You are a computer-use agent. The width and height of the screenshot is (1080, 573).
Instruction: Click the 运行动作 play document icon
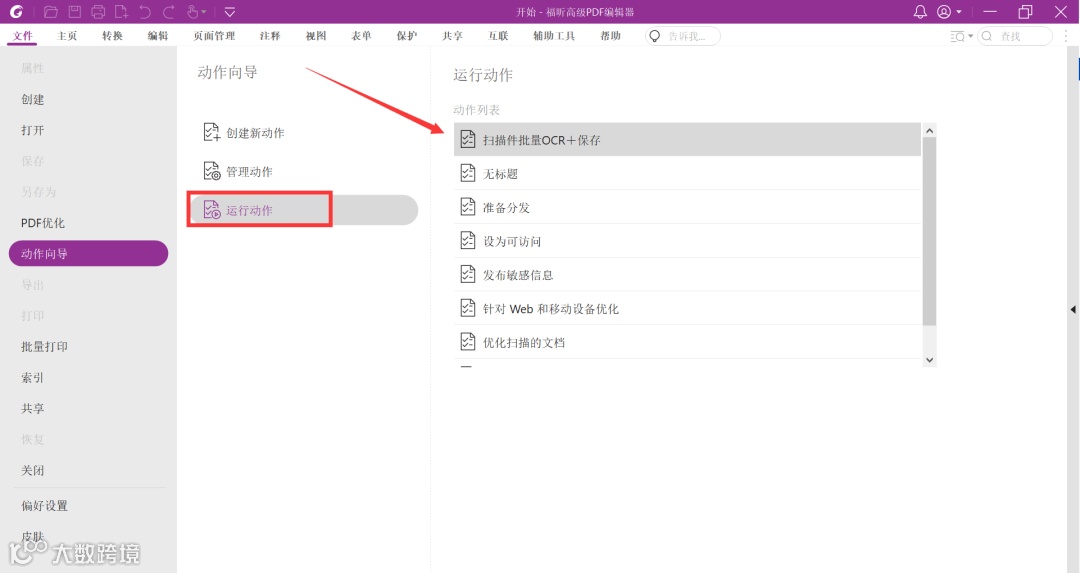(x=211, y=209)
